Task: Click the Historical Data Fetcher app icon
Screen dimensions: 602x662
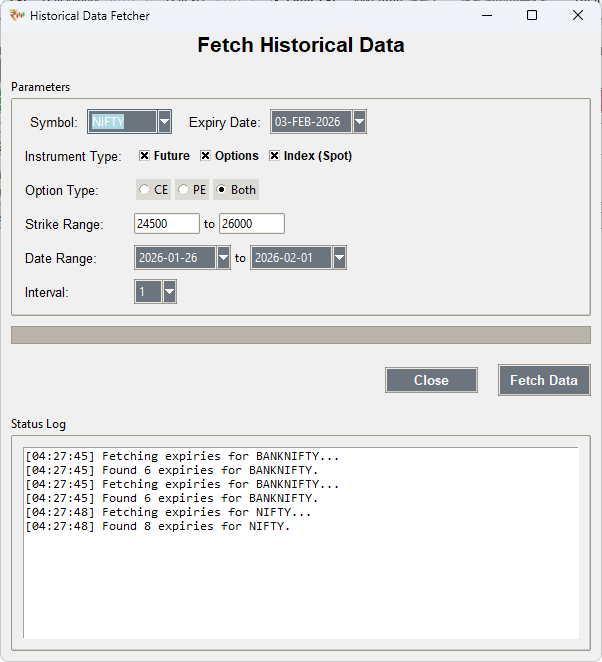Action: coord(17,16)
